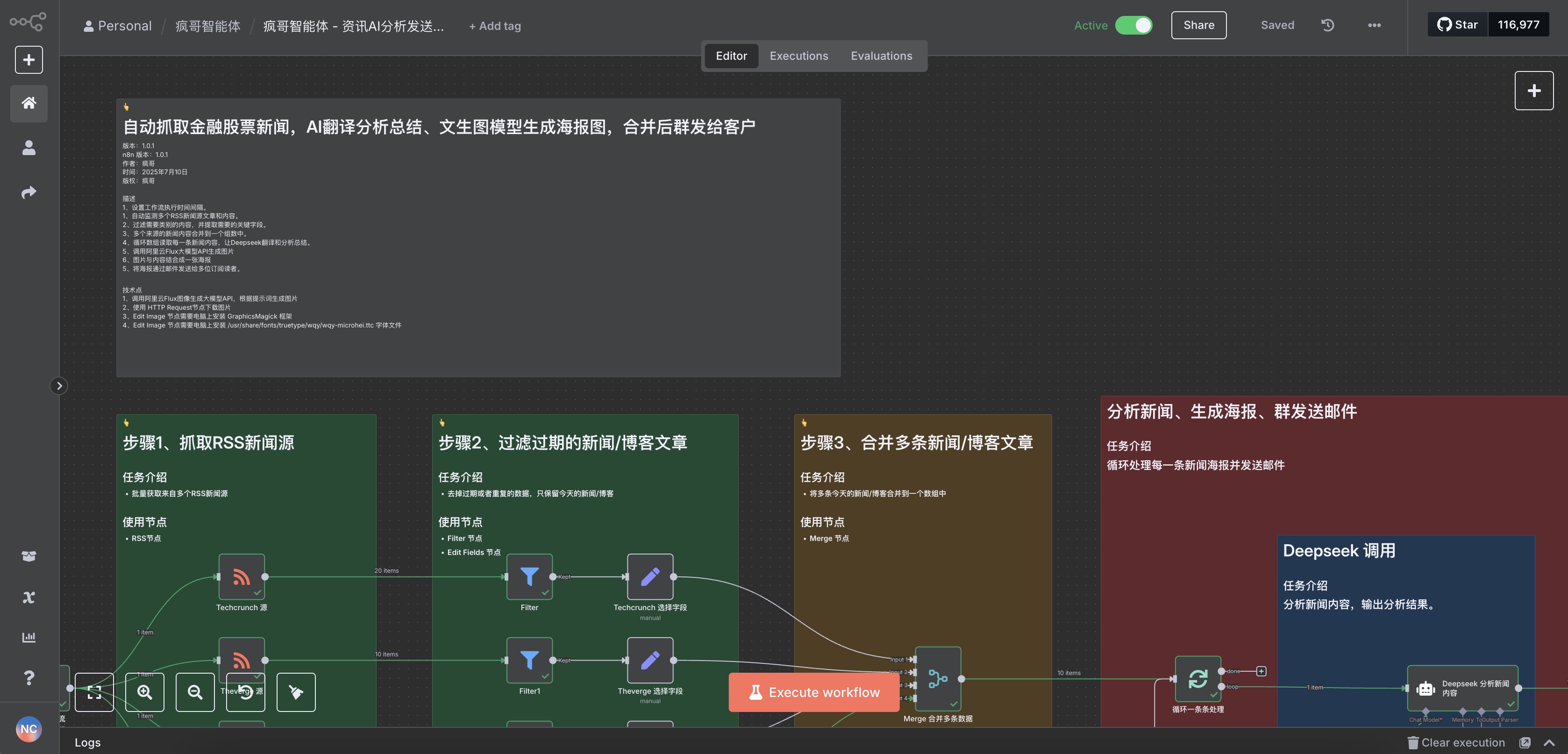Switch to the Executions tab
The height and width of the screenshot is (754, 1568).
click(x=798, y=56)
